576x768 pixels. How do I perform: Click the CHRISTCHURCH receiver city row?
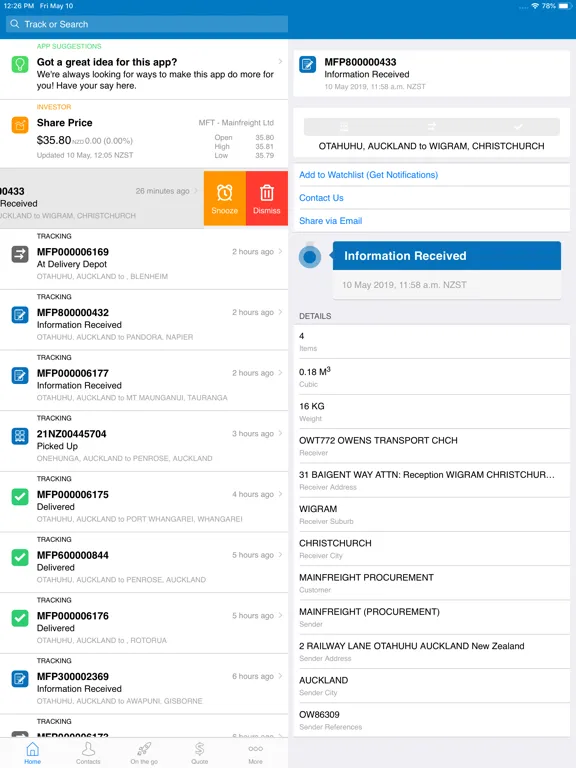click(432, 549)
